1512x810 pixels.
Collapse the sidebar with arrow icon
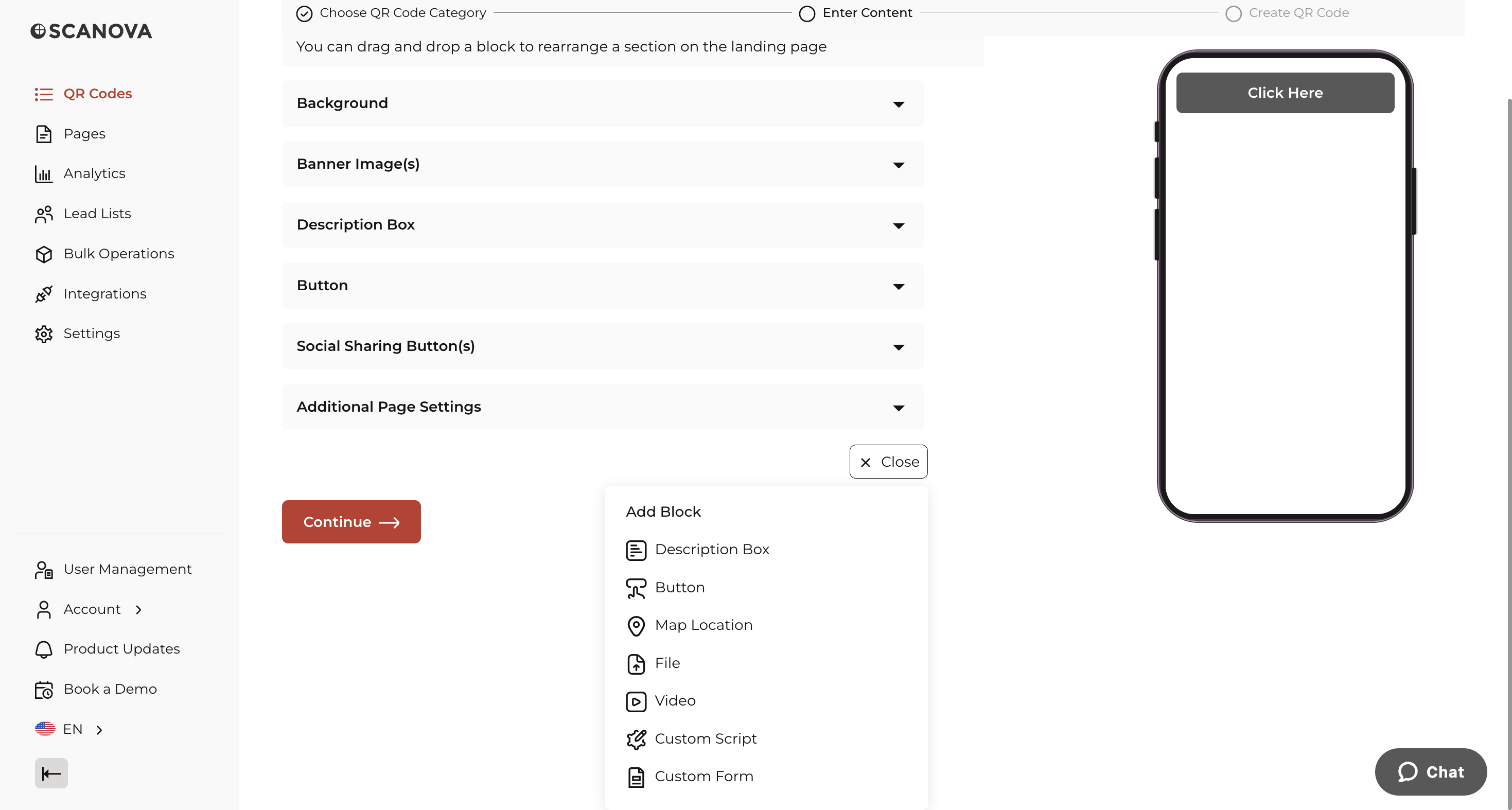51,773
